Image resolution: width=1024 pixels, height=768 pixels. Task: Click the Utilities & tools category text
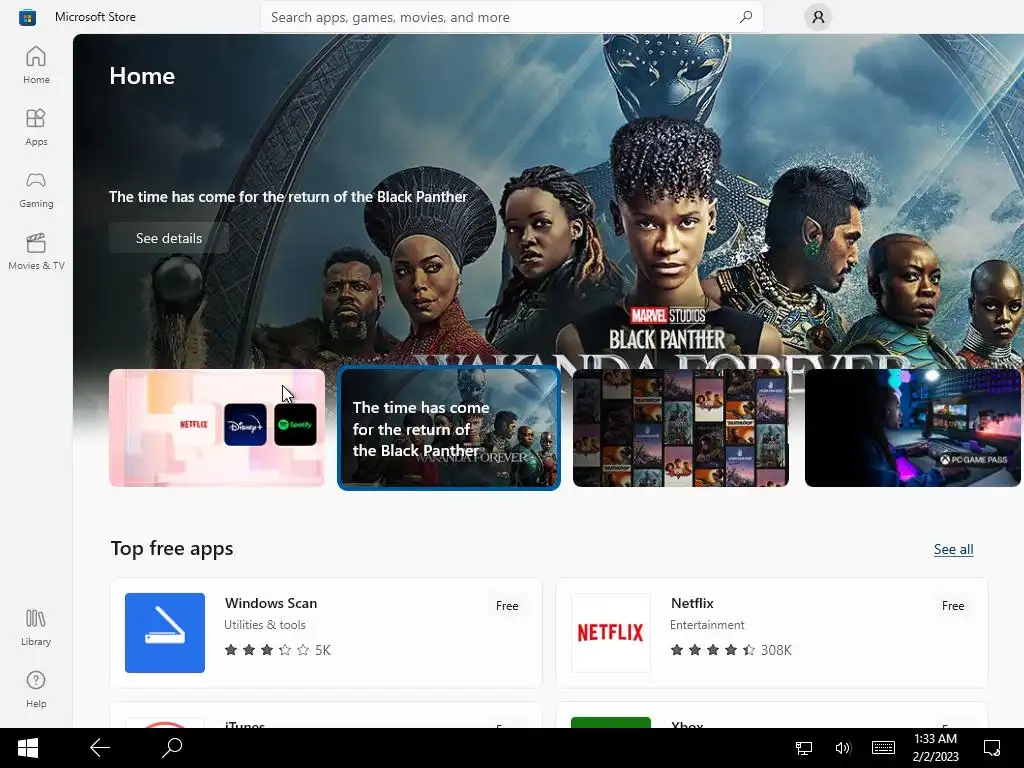[264, 625]
